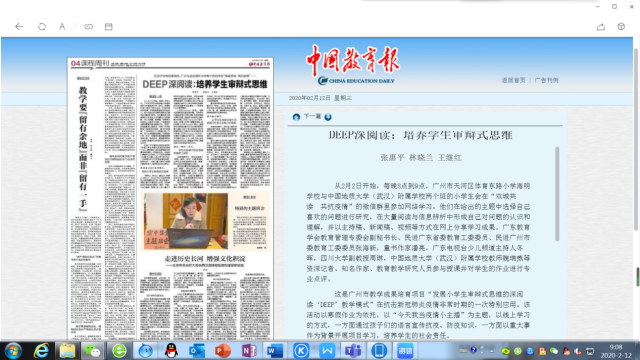
Task: Click the share icon in the top right
Action: click(601, 27)
